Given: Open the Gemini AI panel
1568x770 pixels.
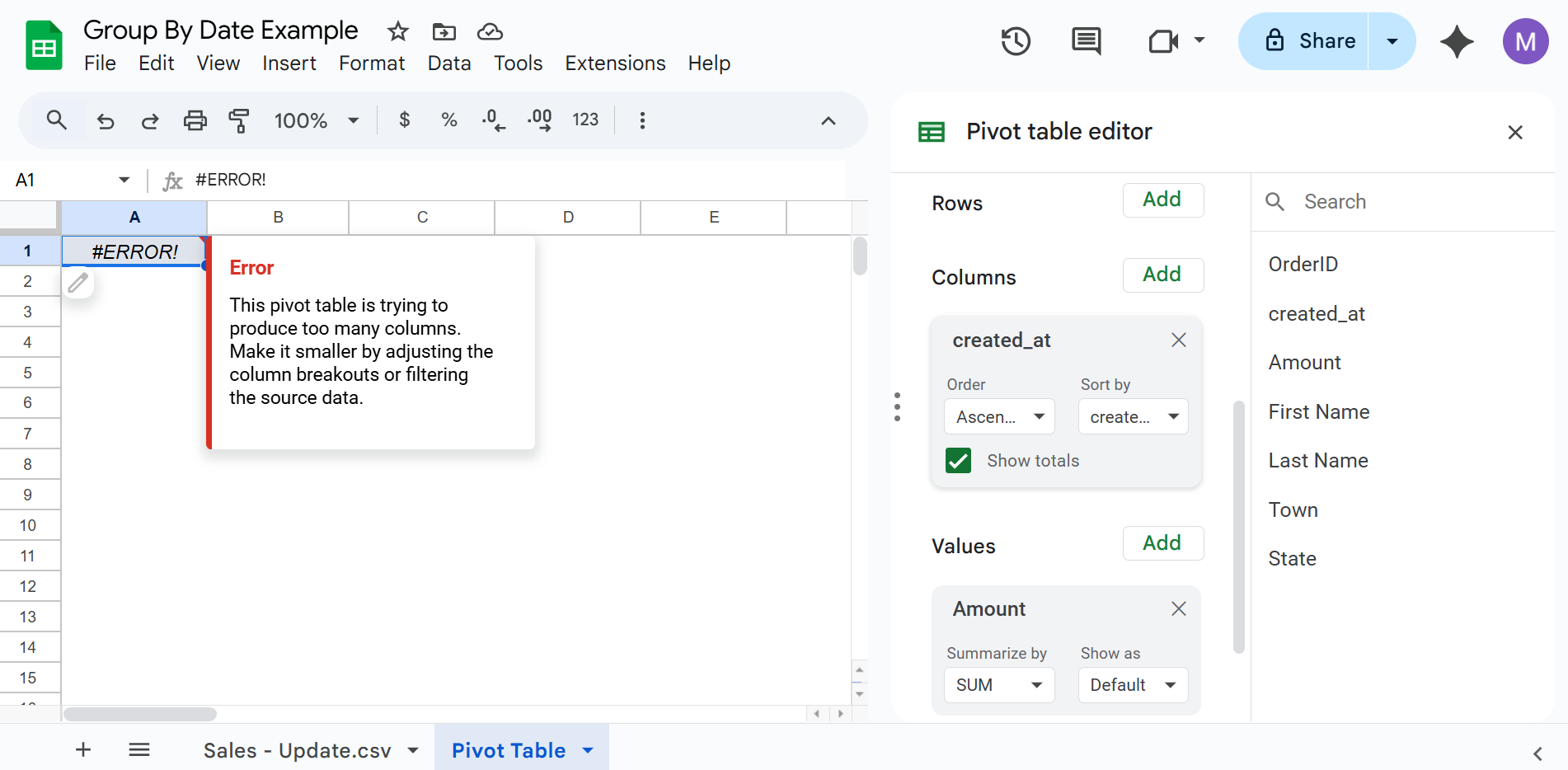Looking at the screenshot, I should (x=1457, y=41).
